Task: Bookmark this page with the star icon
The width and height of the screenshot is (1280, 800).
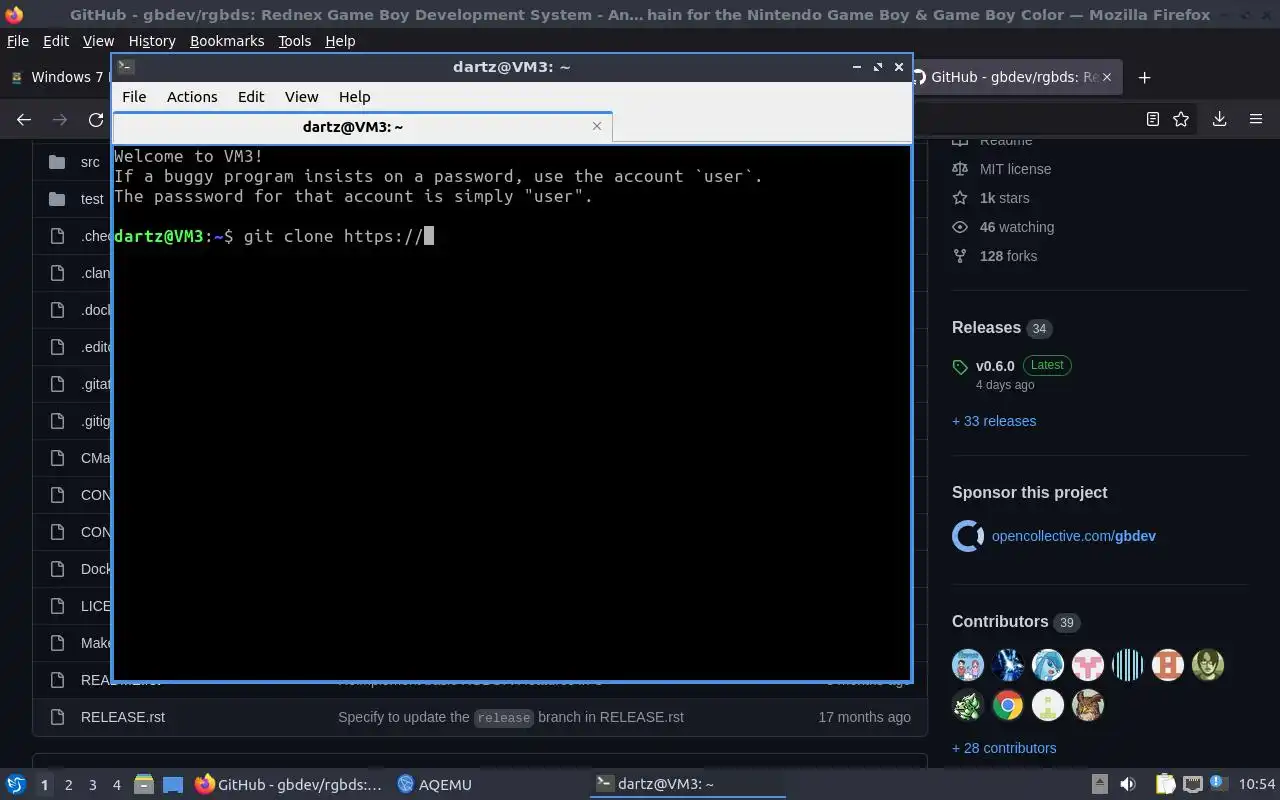Action: pyautogui.click(x=1181, y=119)
